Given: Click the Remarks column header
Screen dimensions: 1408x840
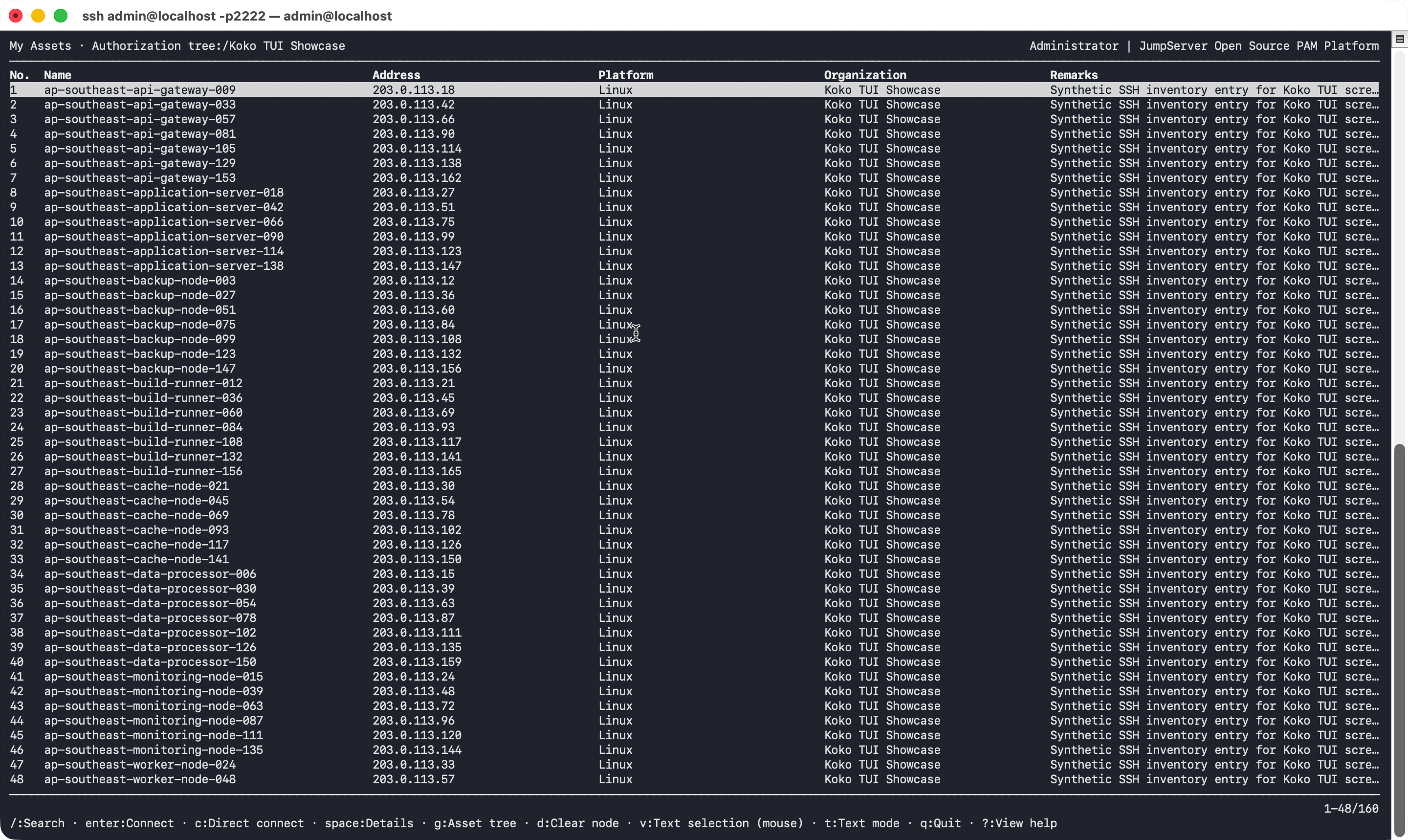Looking at the screenshot, I should coord(1074,75).
